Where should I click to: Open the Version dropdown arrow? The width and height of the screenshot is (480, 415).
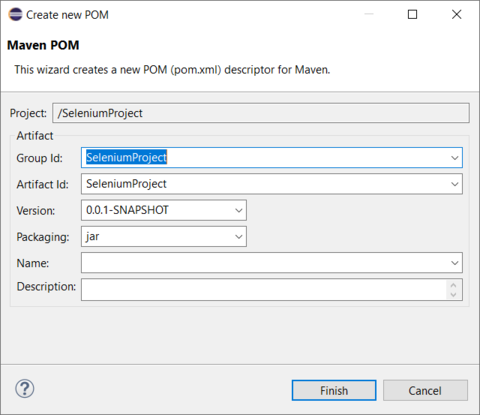[x=239, y=210]
